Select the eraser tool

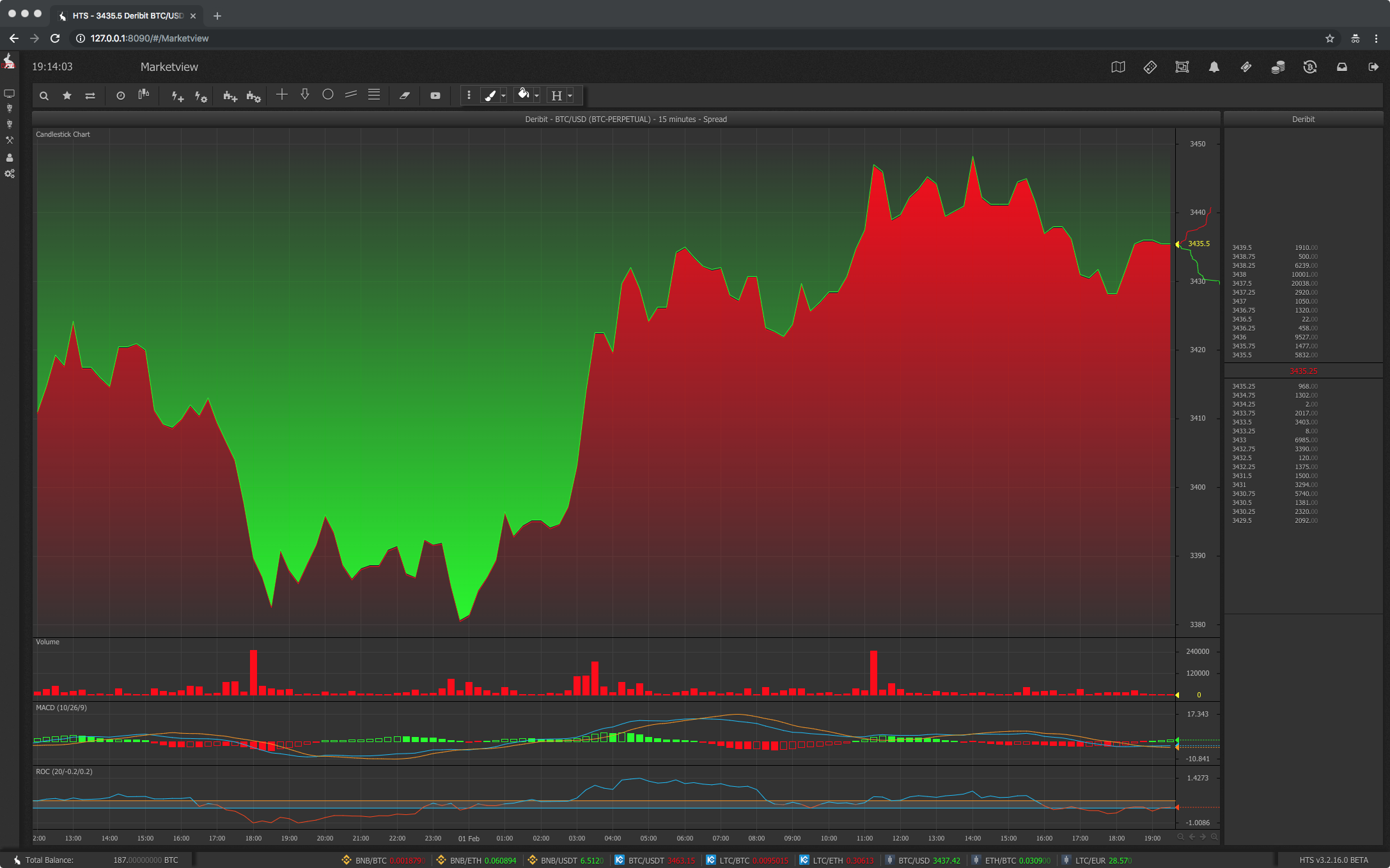pos(405,96)
